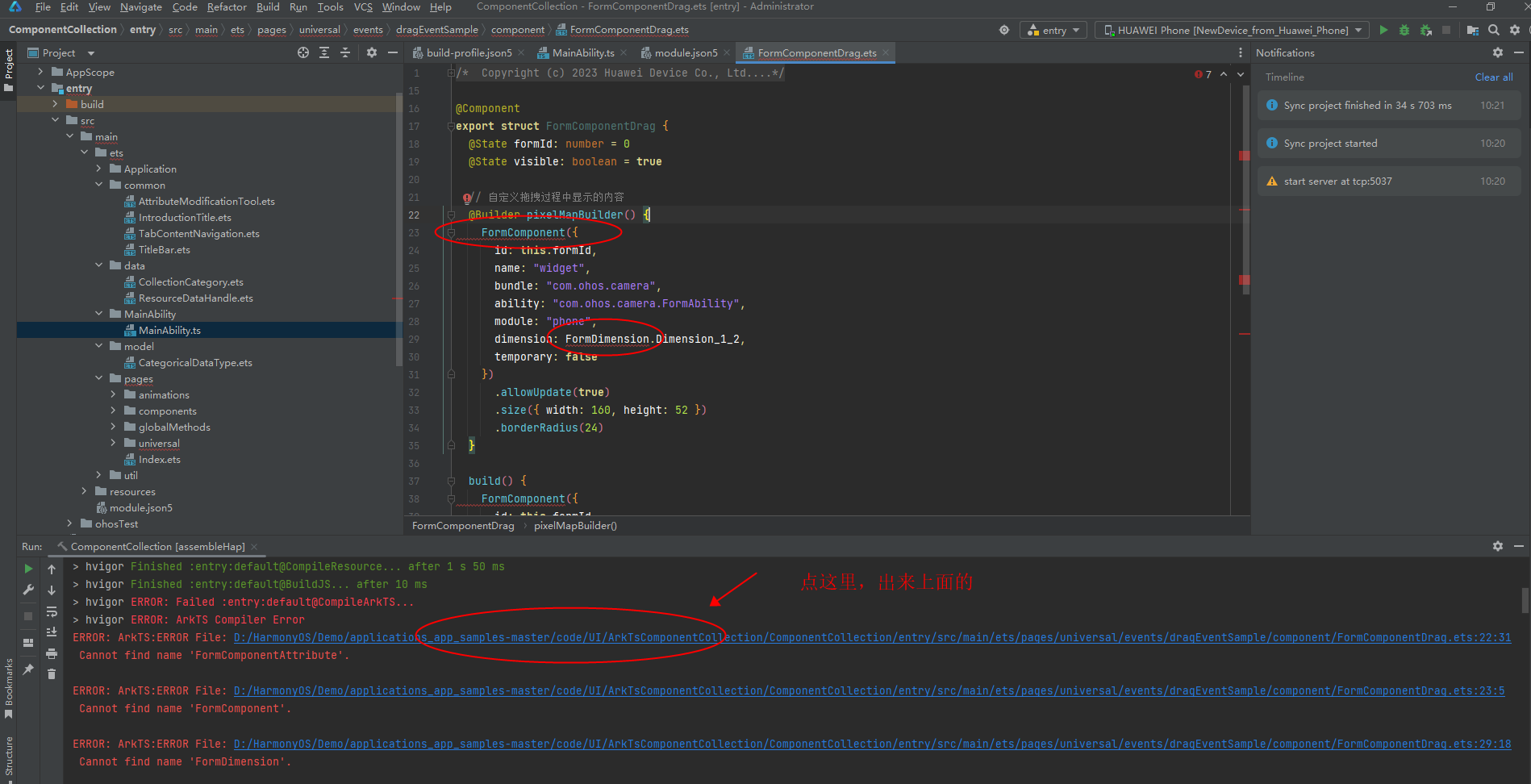Open the error link ending with :29:18
This screenshot has height=784, width=1531.
[872, 744]
